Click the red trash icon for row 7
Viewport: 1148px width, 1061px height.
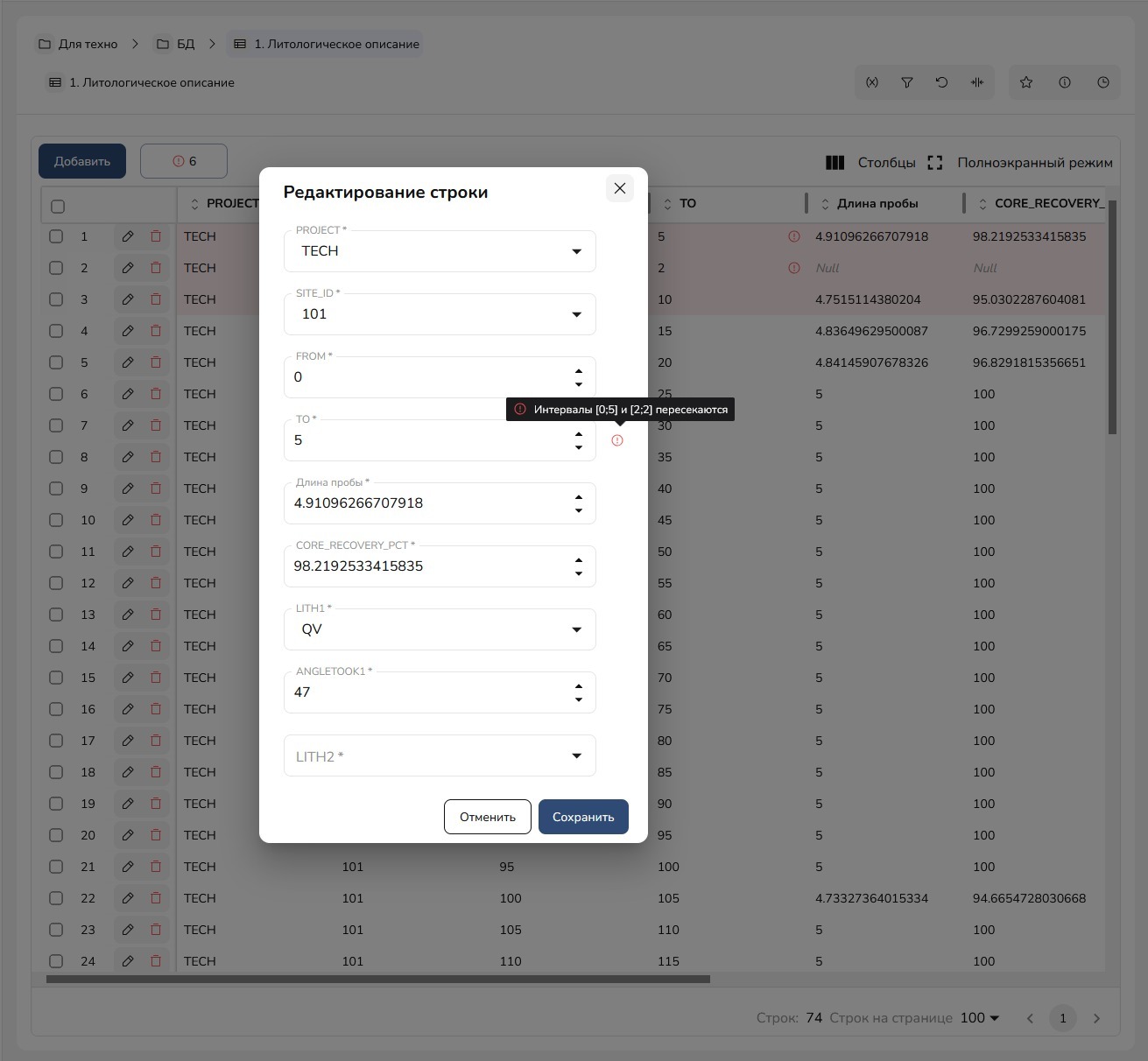[156, 425]
